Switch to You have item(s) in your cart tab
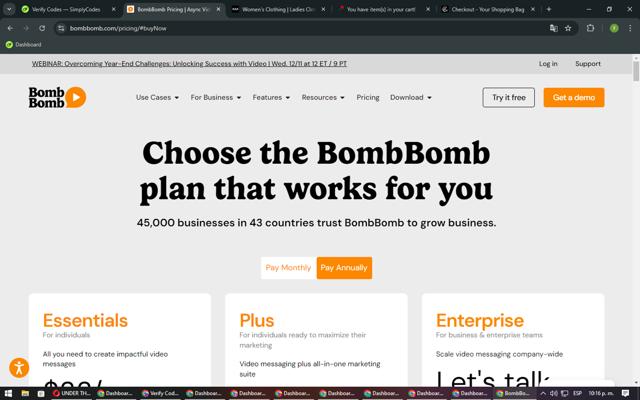The width and height of the screenshot is (640, 400). point(380,9)
